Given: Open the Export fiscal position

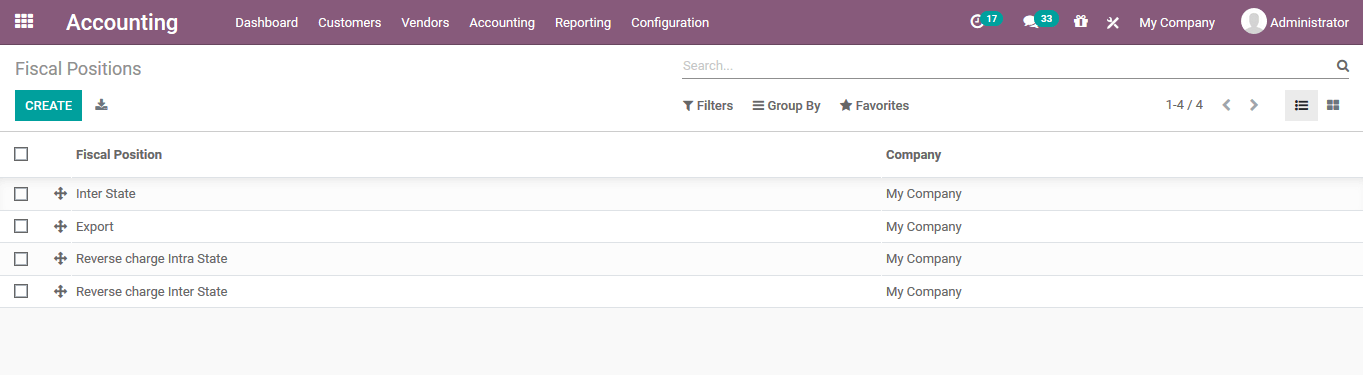Looking at the screenshot, I should [95, 227].
